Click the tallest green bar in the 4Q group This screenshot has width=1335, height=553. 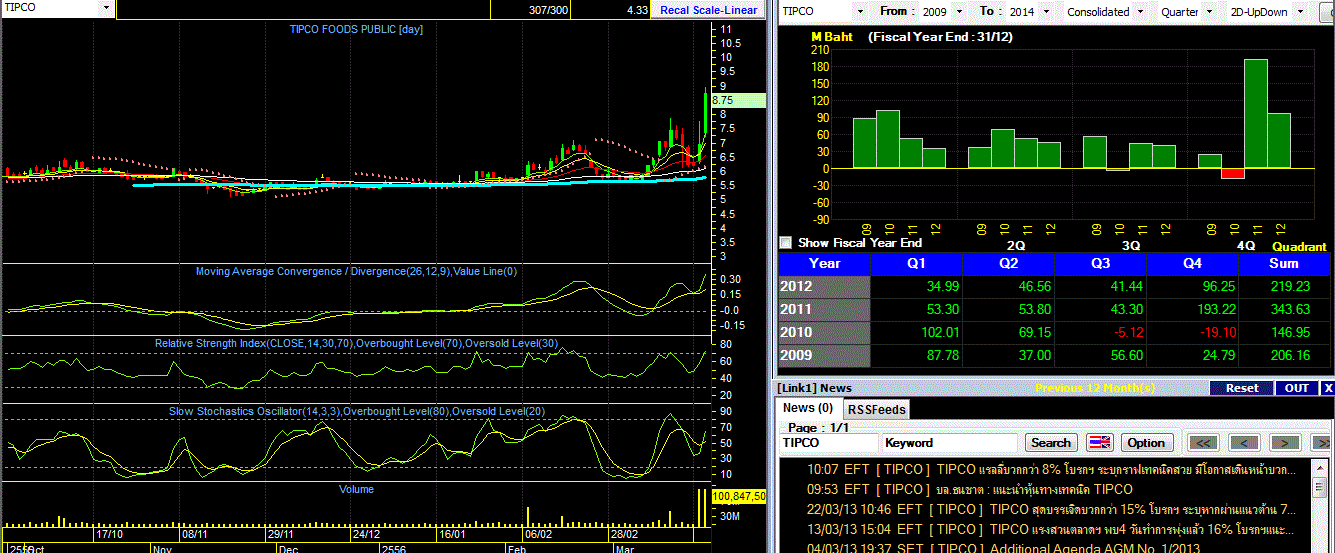1256,113
